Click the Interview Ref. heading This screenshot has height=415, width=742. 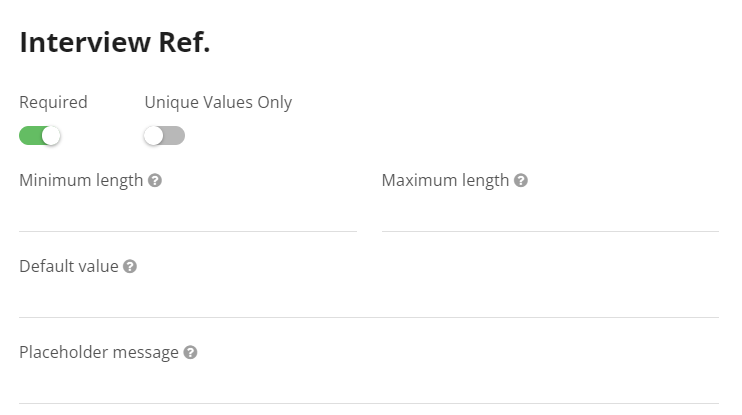point(115,43)
